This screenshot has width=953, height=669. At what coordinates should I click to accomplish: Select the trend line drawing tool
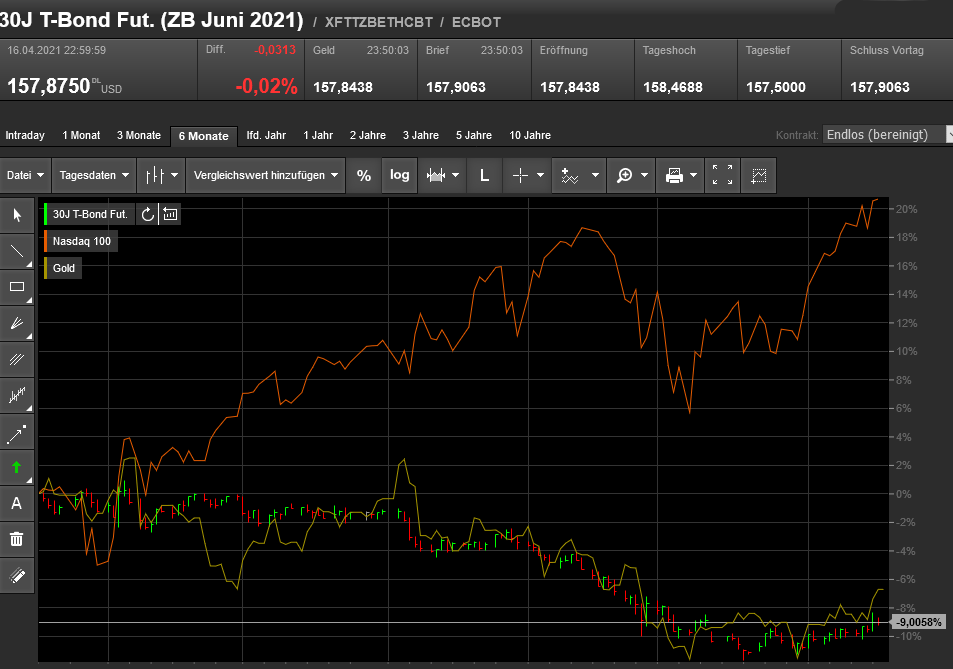coord(17,251)
